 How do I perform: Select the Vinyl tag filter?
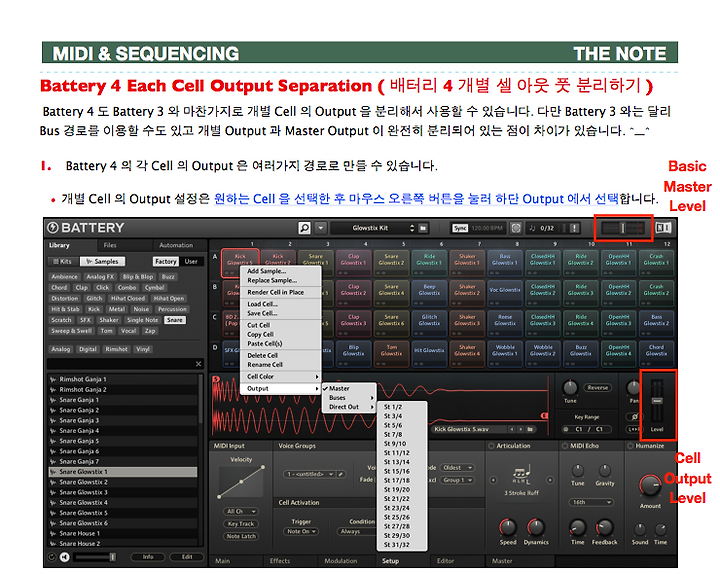click(143, 349)
